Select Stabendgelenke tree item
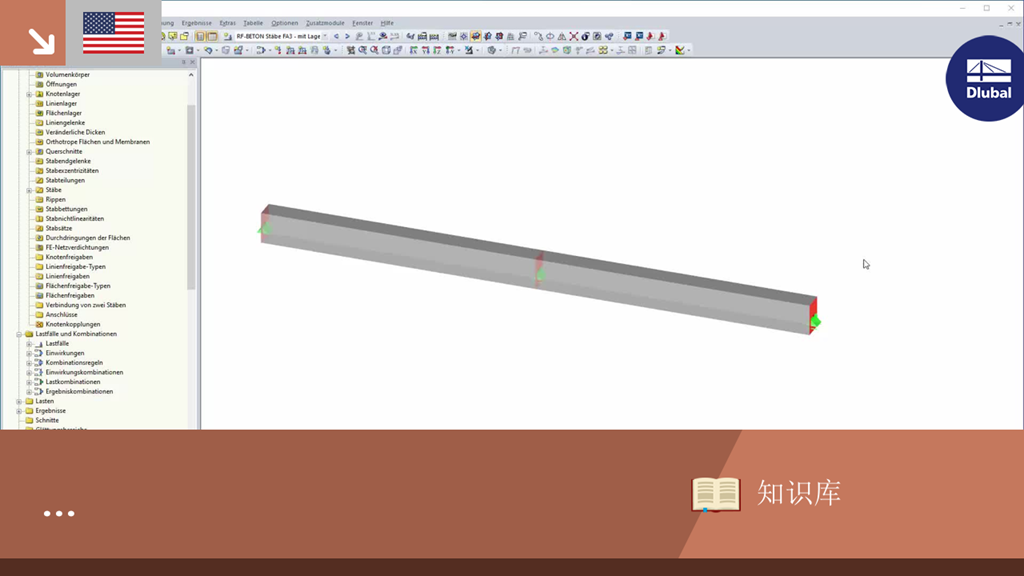Viewport: 1024px width, 576px height. [x=68, y=161]
